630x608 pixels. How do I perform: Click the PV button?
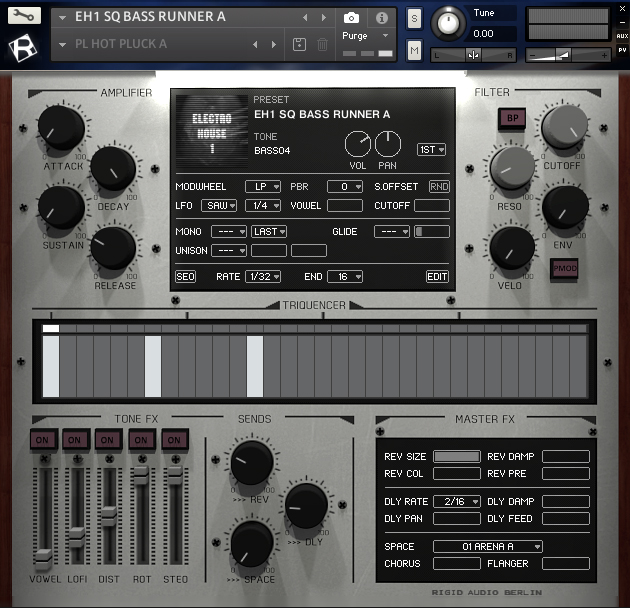point(622,50)
